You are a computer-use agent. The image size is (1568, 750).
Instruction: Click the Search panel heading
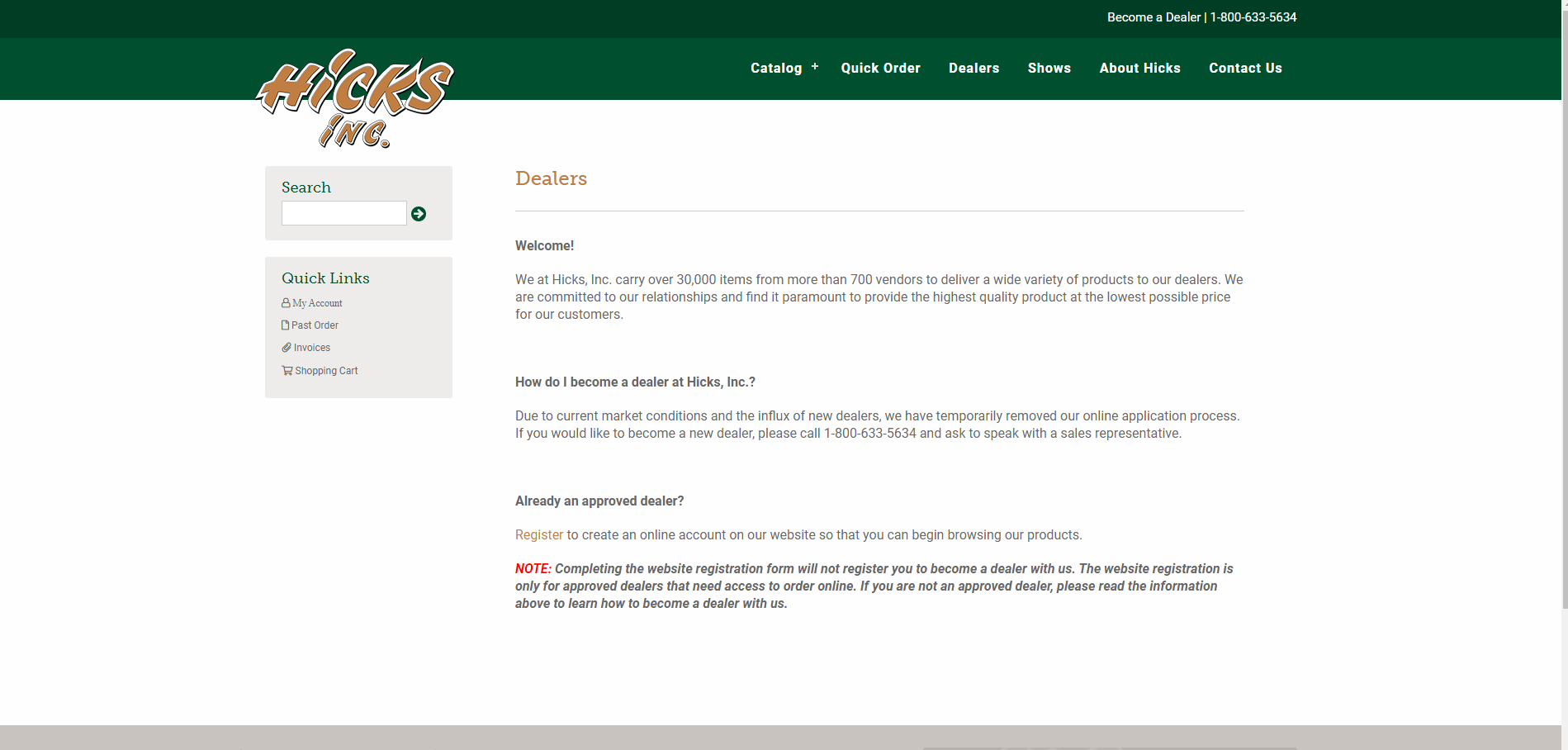306,187
